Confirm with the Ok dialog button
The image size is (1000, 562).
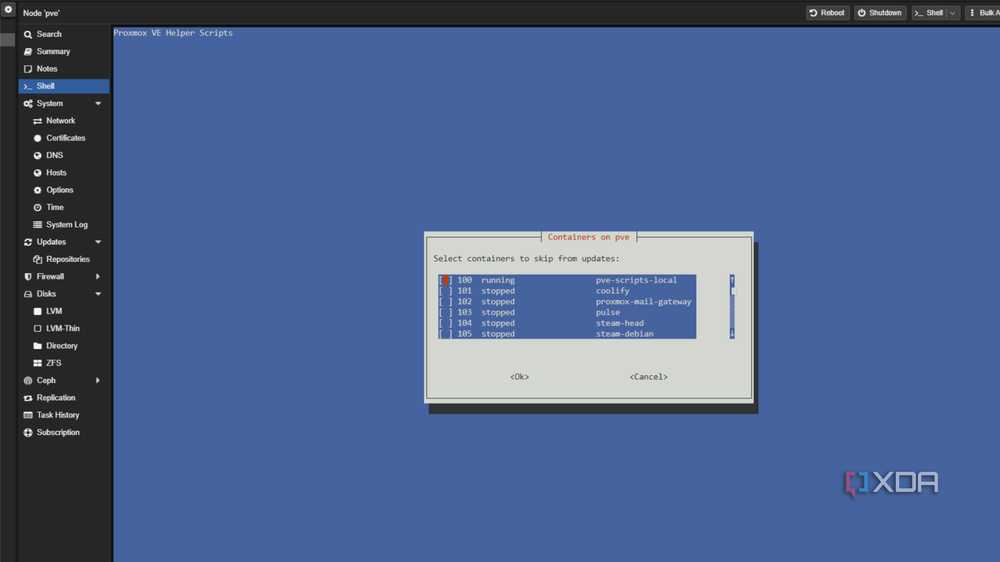(x=519, y=377)
